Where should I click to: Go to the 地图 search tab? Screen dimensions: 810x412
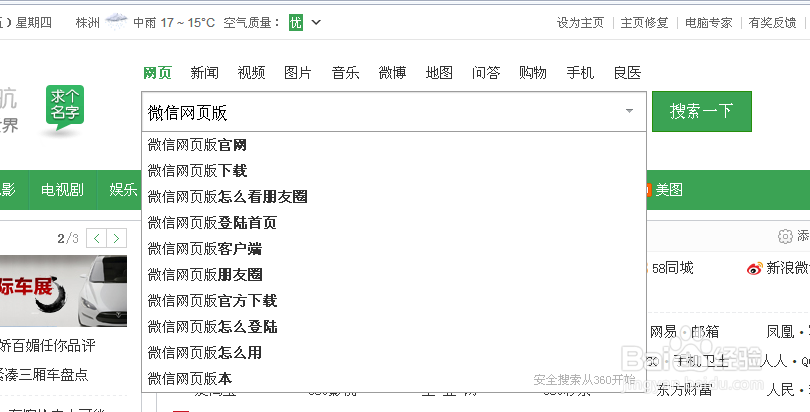pos(439,73)
